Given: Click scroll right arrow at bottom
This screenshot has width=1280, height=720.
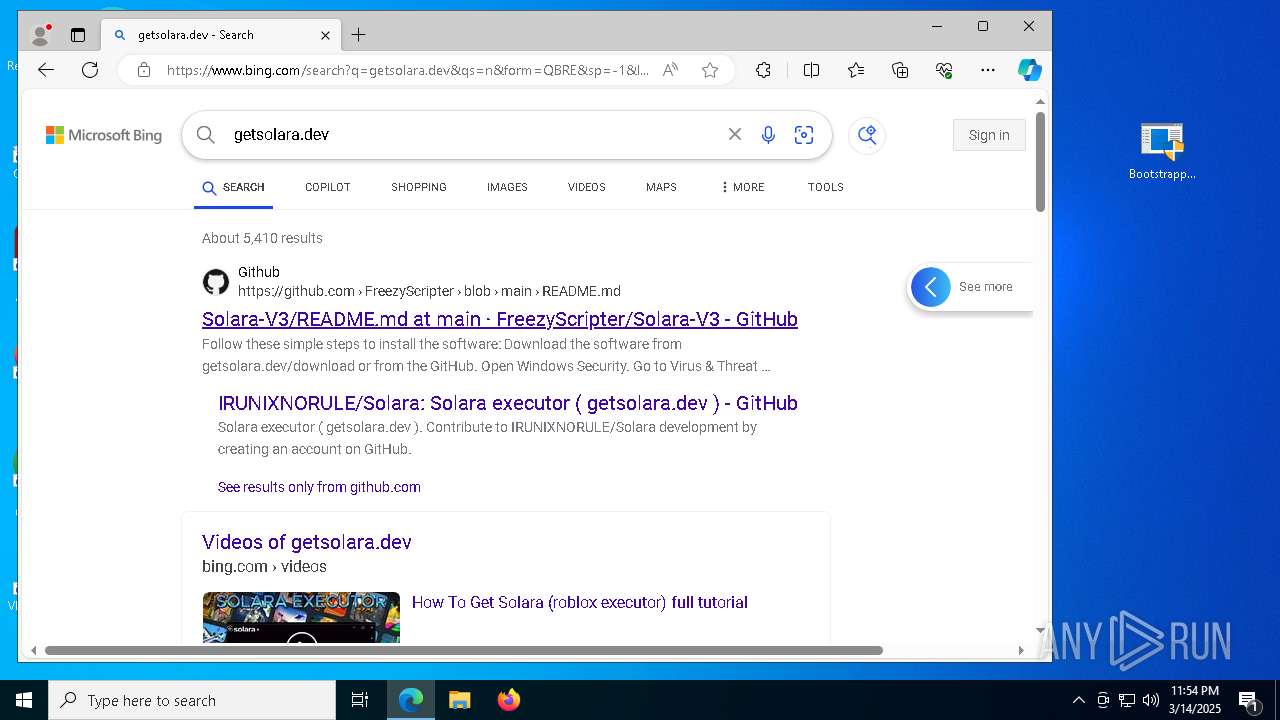Looking at the screenshot, I should (1021, 651).
